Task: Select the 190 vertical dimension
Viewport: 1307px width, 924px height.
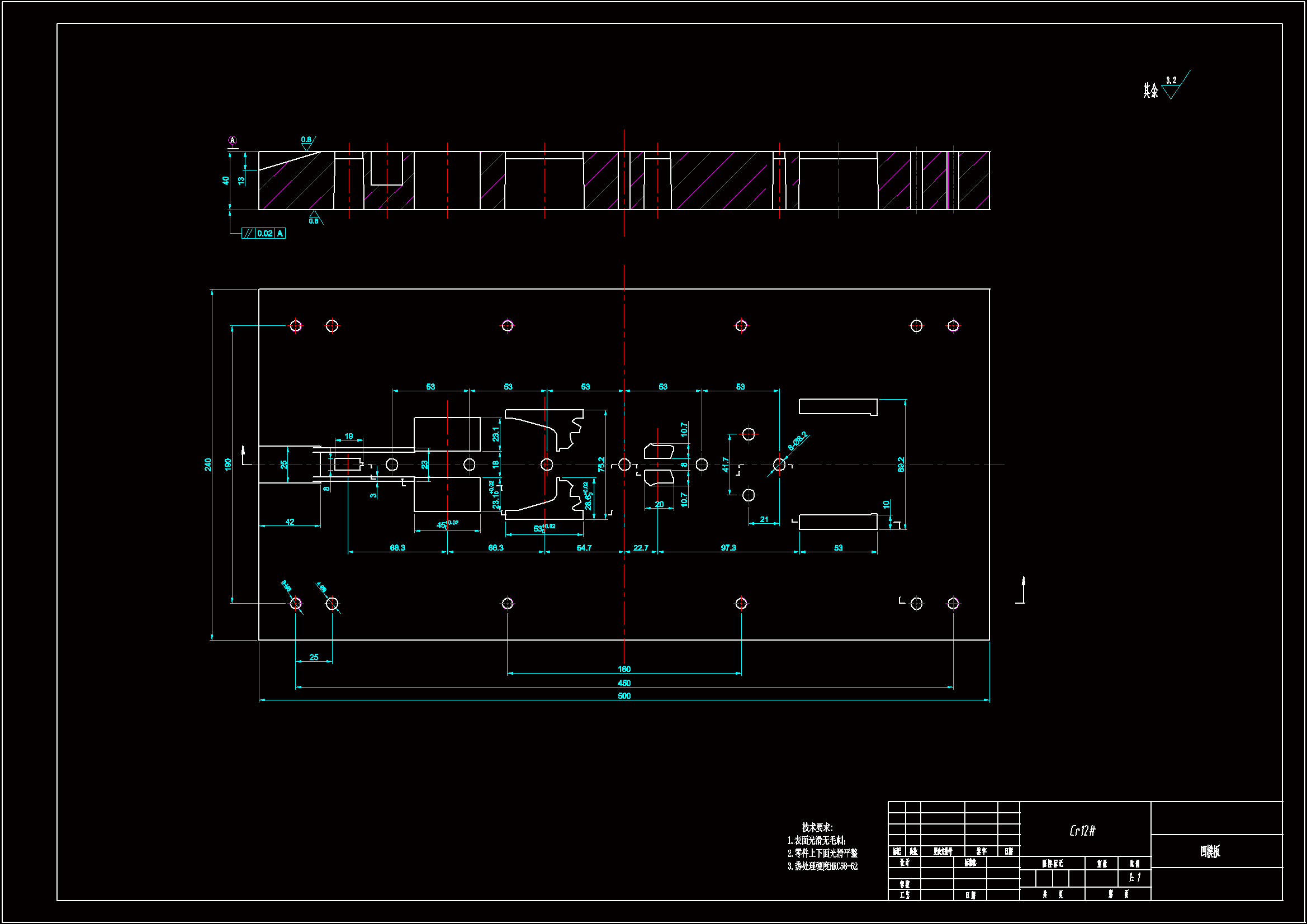Action: pyautogui.click(x=228, y=465)
